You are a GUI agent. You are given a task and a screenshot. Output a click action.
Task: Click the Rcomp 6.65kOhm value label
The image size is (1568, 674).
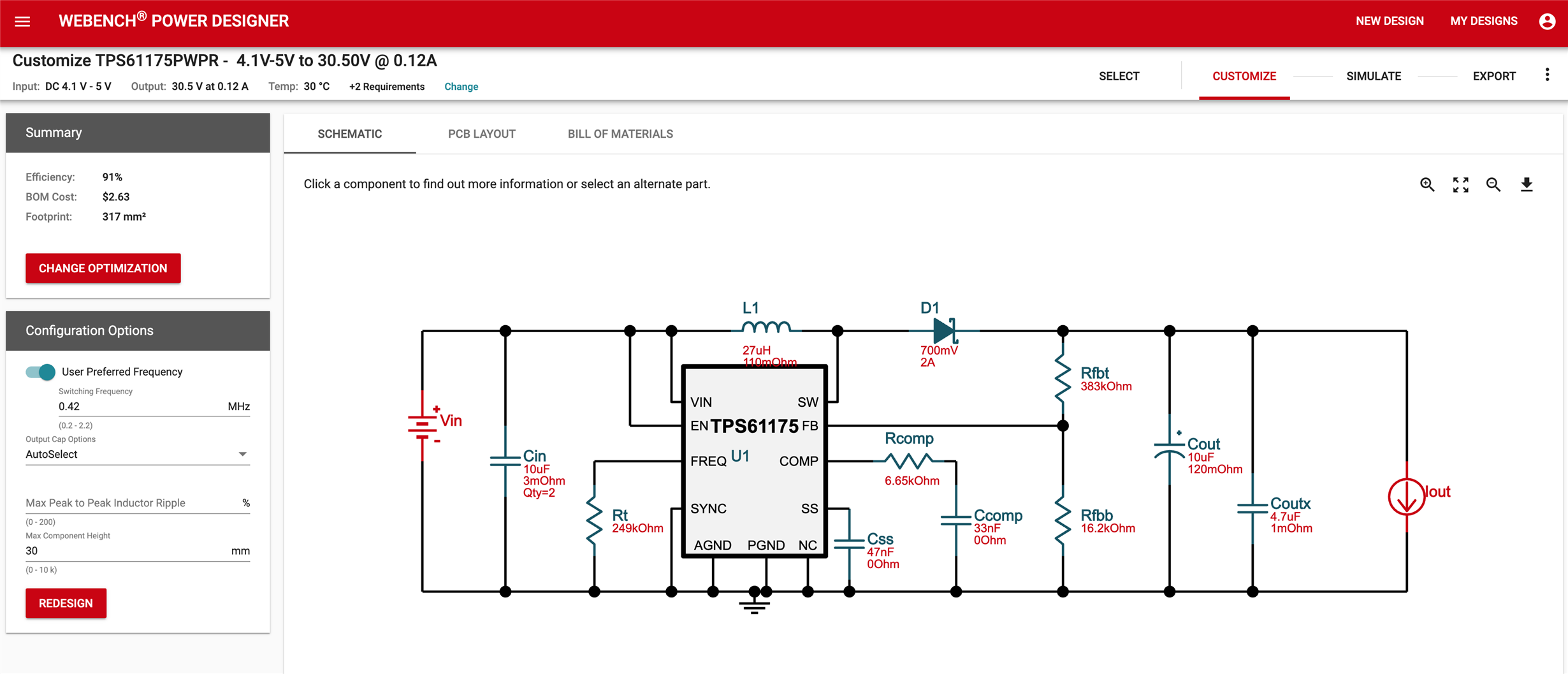[x=911, y=481]
